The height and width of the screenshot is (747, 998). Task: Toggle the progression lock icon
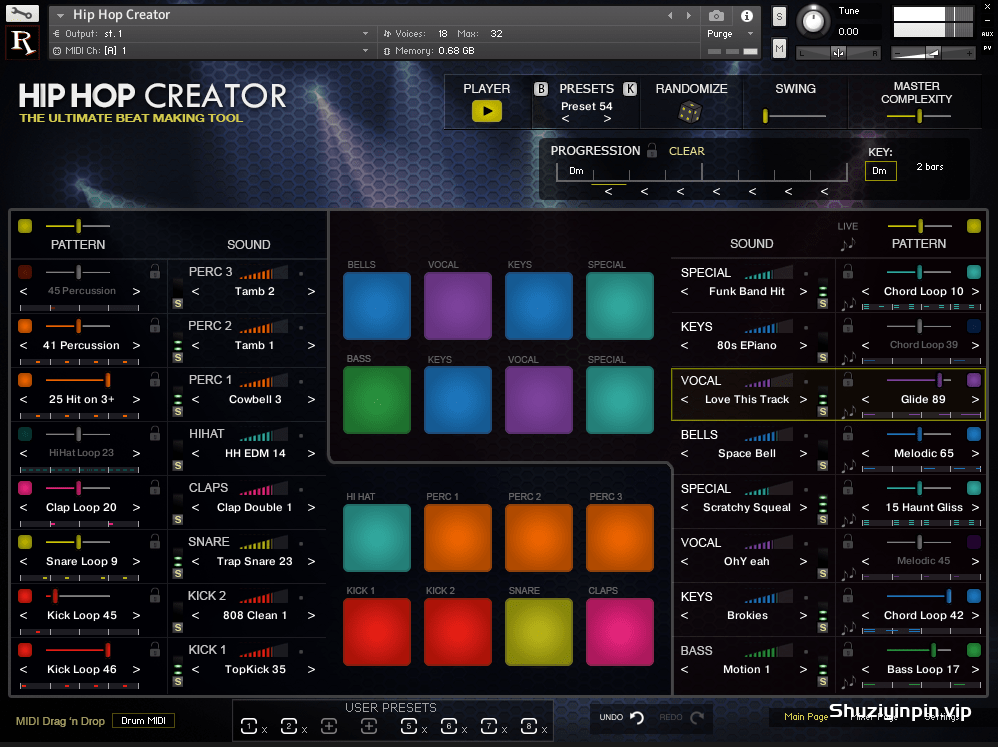(x=652, y=150)
